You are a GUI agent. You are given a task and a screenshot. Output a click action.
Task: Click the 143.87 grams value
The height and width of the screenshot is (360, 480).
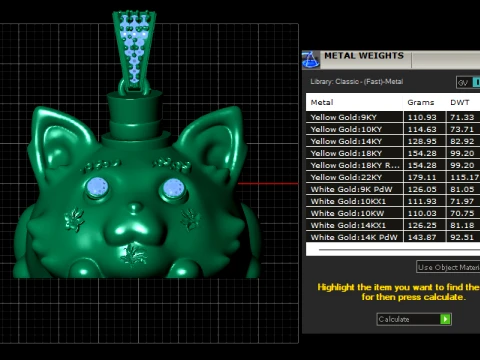(422, 237)
